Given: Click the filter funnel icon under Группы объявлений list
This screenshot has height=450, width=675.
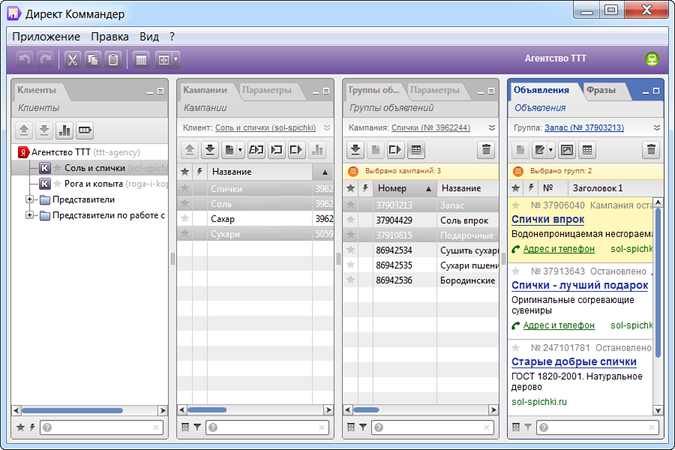Looking at the screenshot, I should point(363,427).
